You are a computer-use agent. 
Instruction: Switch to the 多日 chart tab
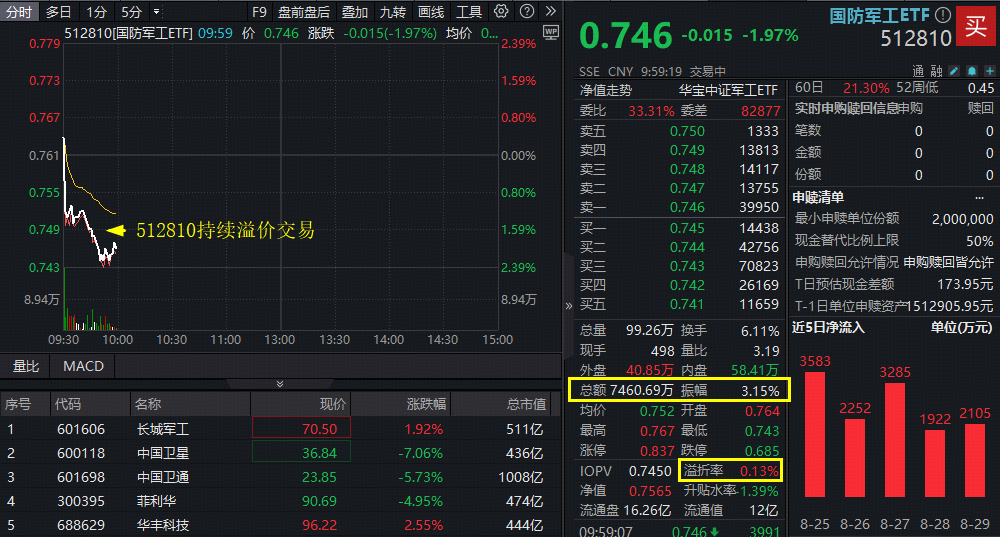(x=58, y=12)
